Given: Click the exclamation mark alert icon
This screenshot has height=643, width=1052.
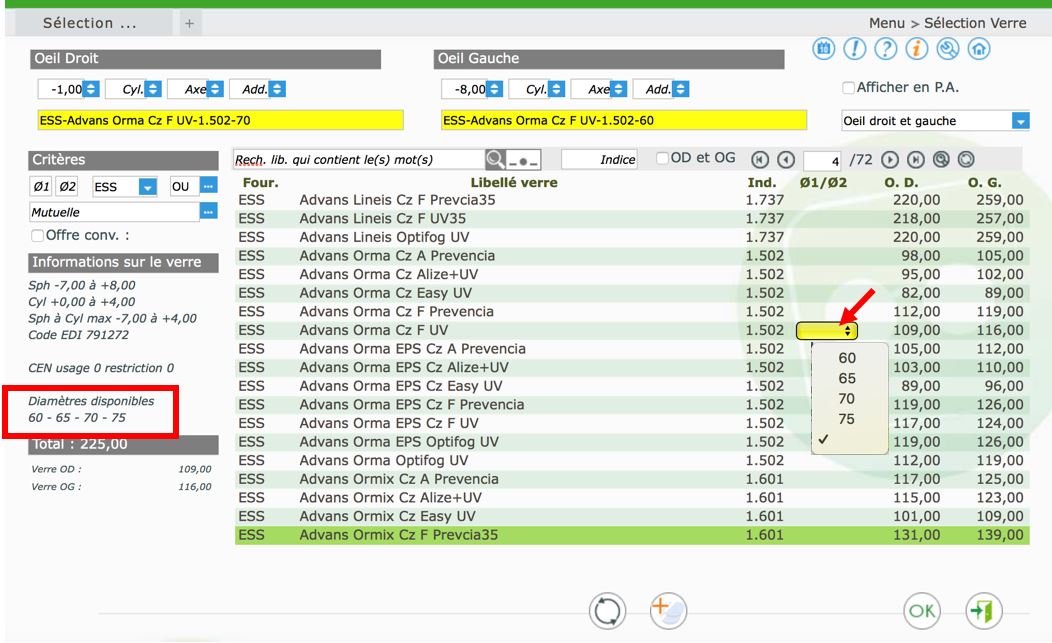Looking at the screenshot, I should pyautogui.click(x=855, y=49).
